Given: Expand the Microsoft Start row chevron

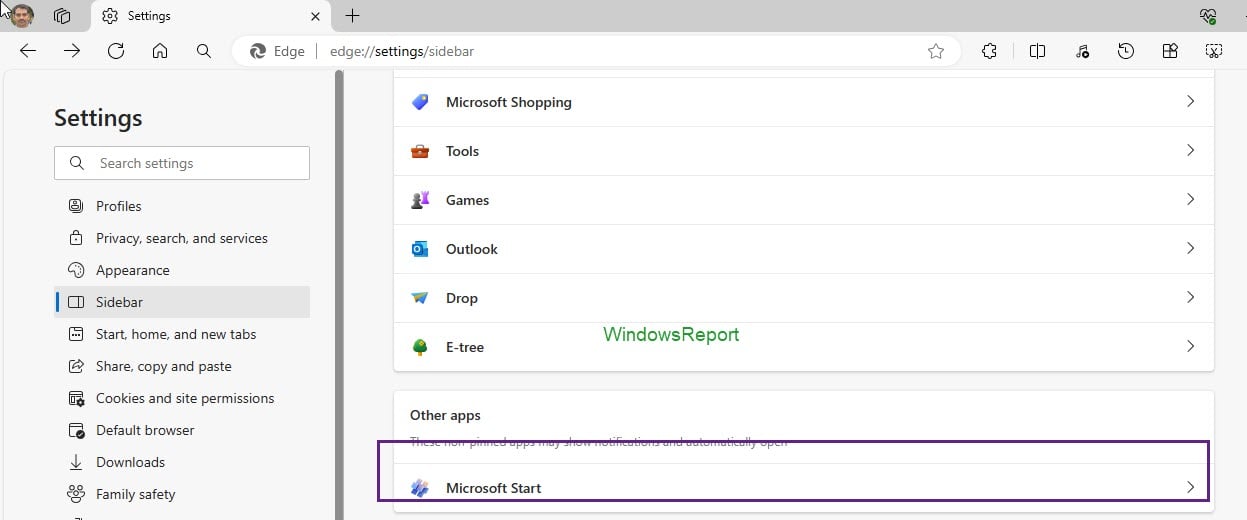Looking at the screenshot, I should [x=1190, y=488].
